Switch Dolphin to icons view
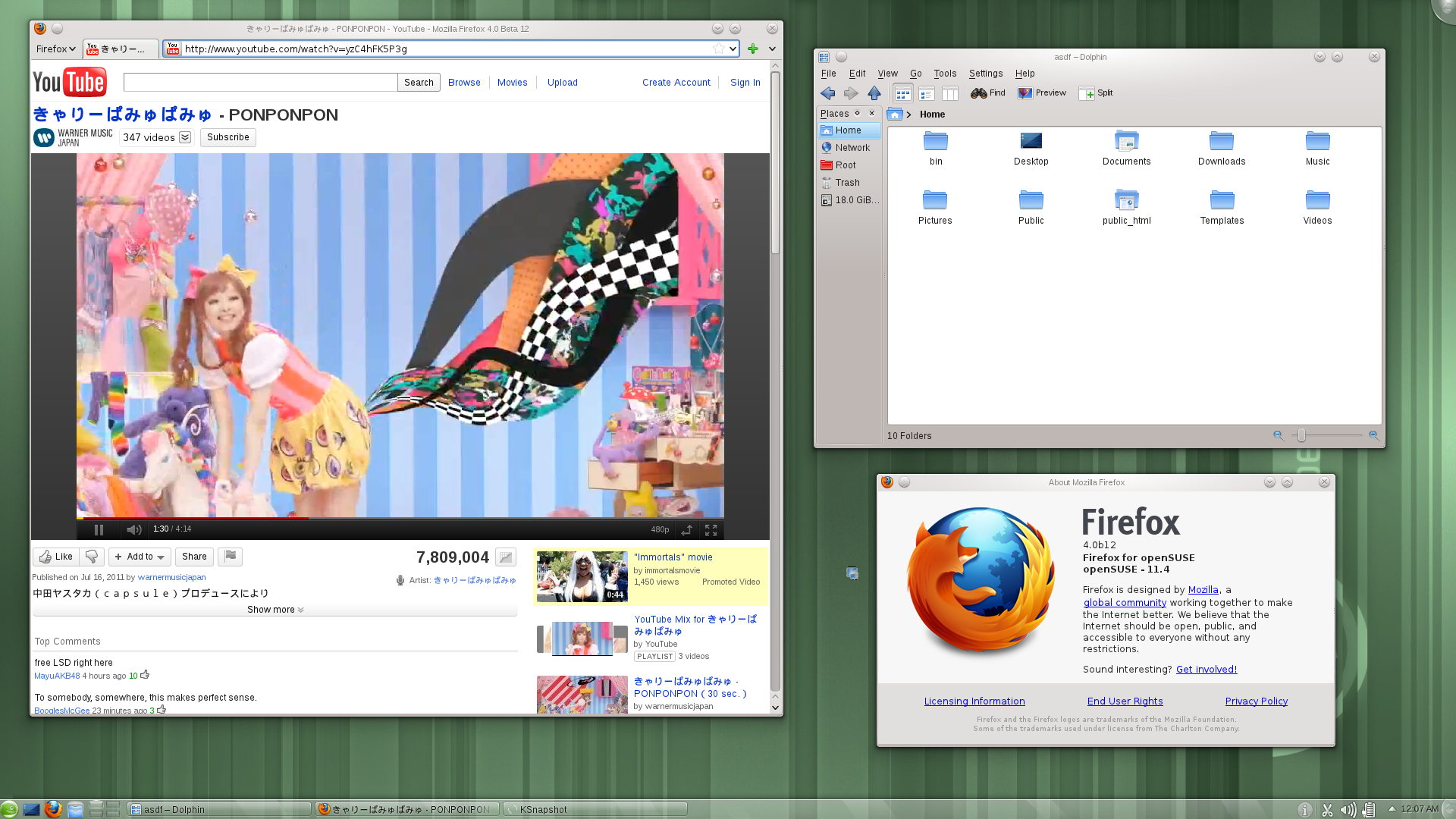 point(902,93)
